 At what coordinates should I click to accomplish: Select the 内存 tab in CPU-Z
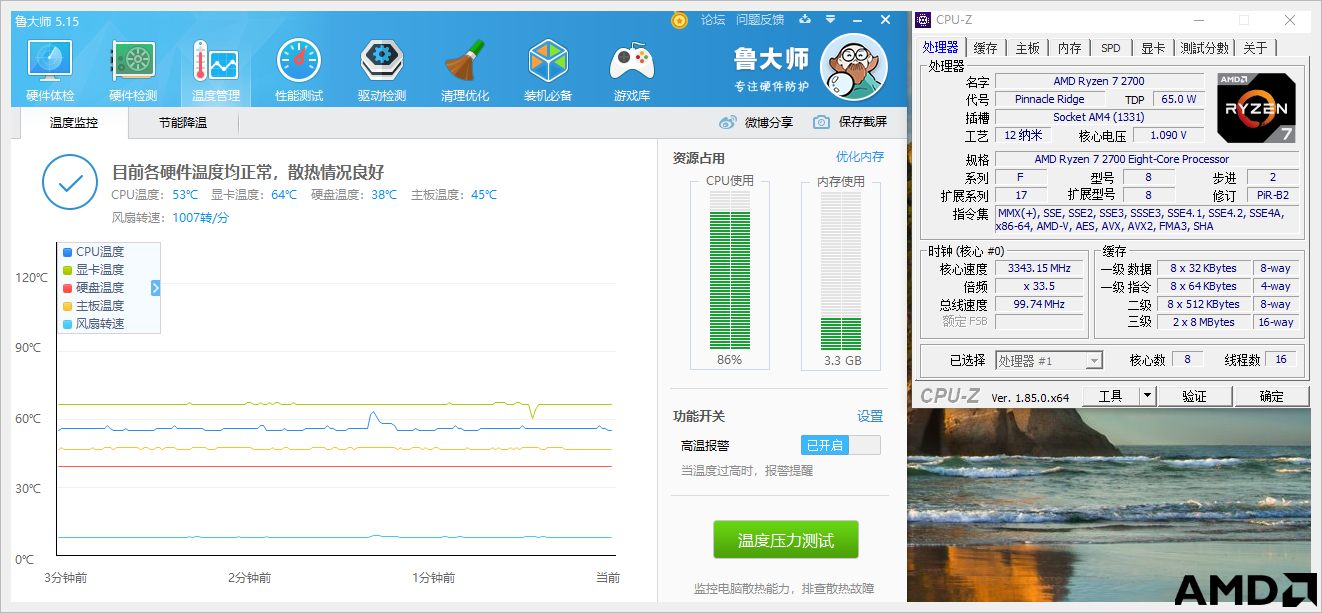(1069, 48)
